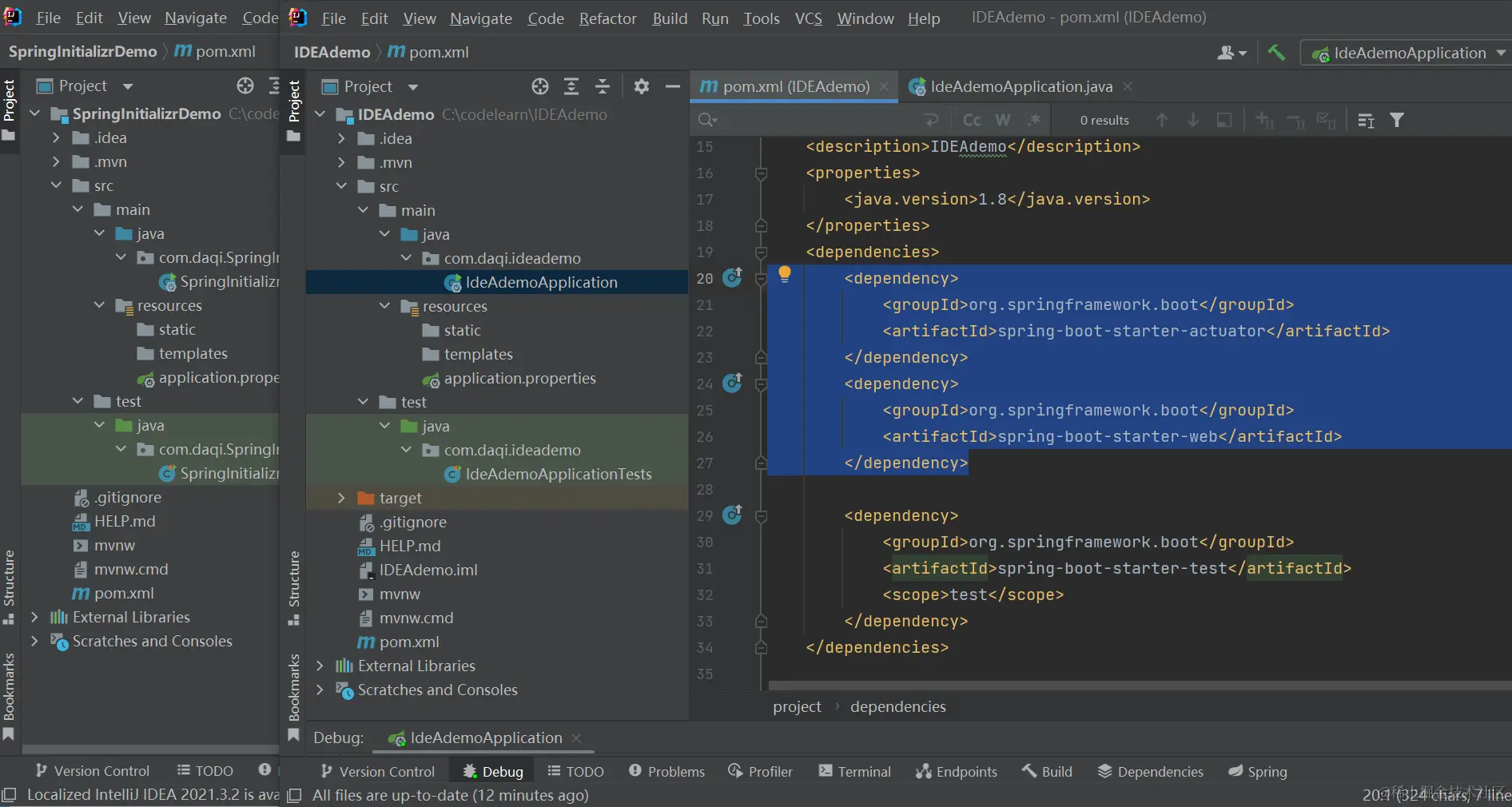Click the yellow light bulb intention icon

(x=785, y=274)
